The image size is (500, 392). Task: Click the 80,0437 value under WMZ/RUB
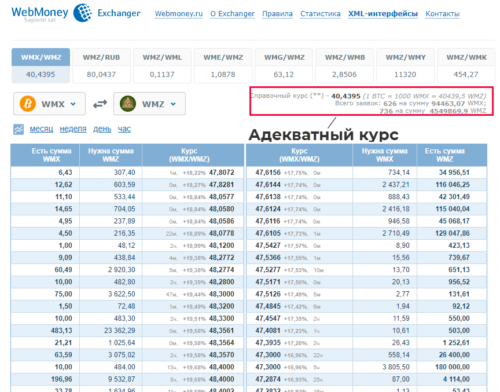pos(101,74)
